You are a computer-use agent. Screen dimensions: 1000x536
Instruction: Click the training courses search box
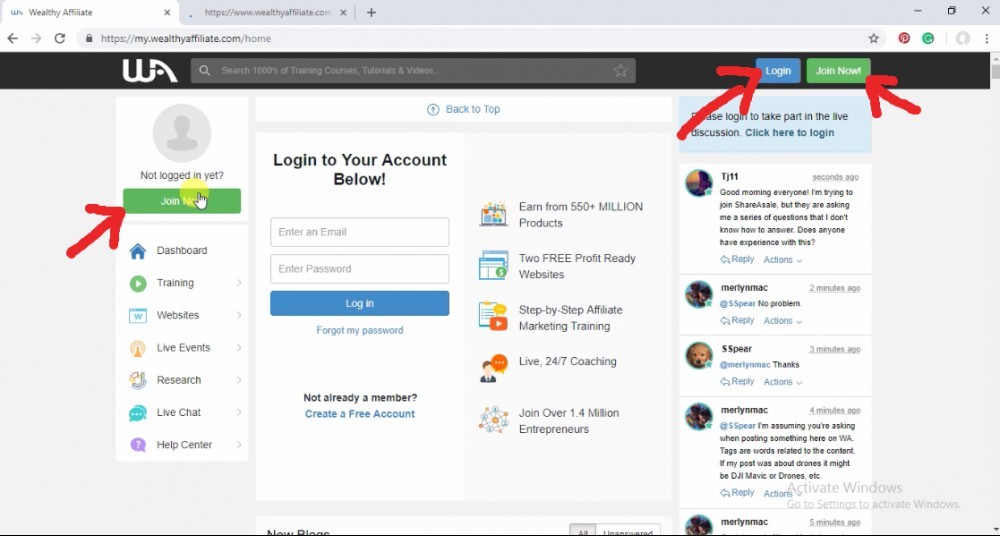click(413, 71)
